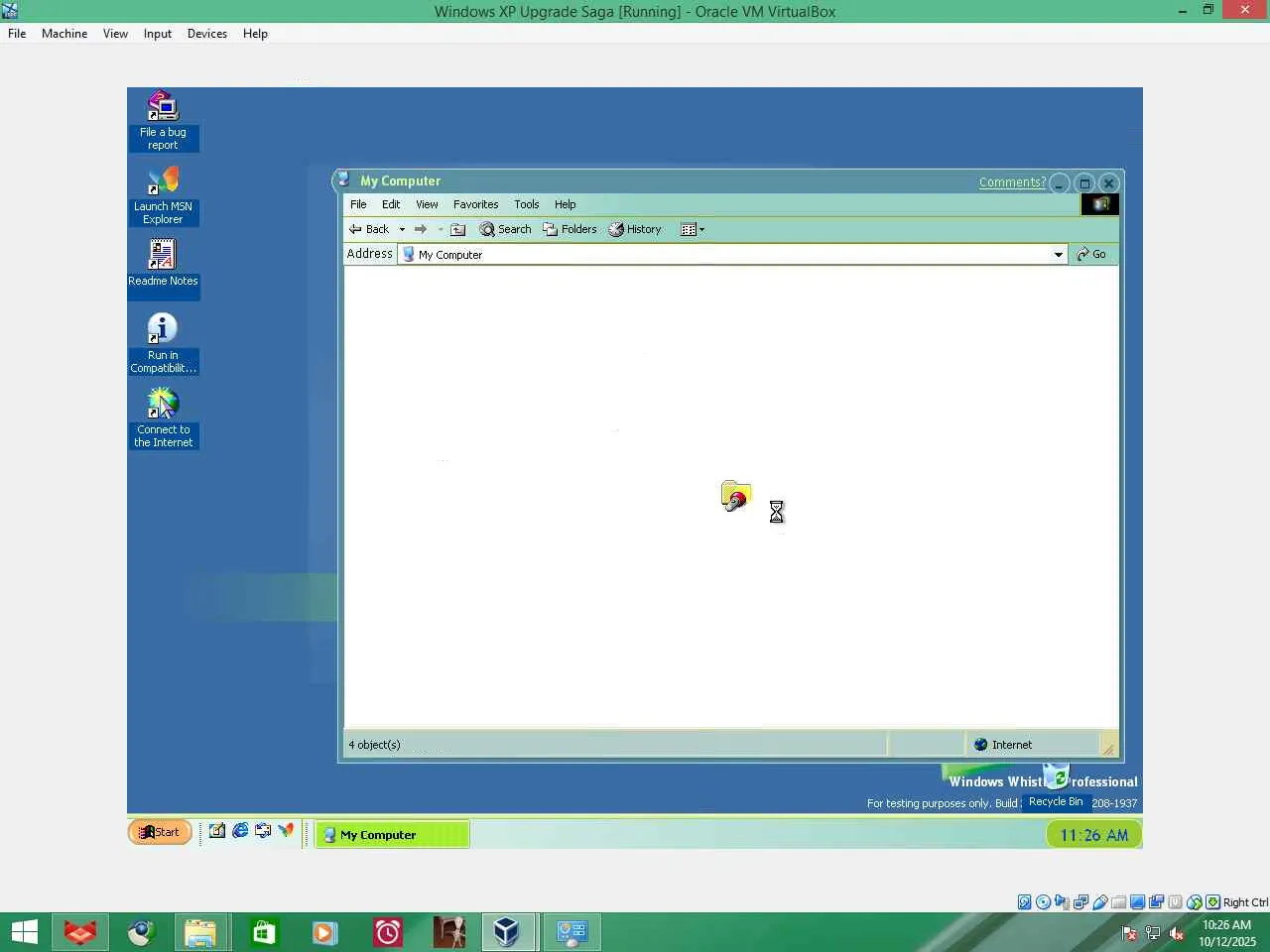Viewport: 1270px width, 952px height.
Task: Open the View menu in My Computer
Action: [x=427, y=204]
